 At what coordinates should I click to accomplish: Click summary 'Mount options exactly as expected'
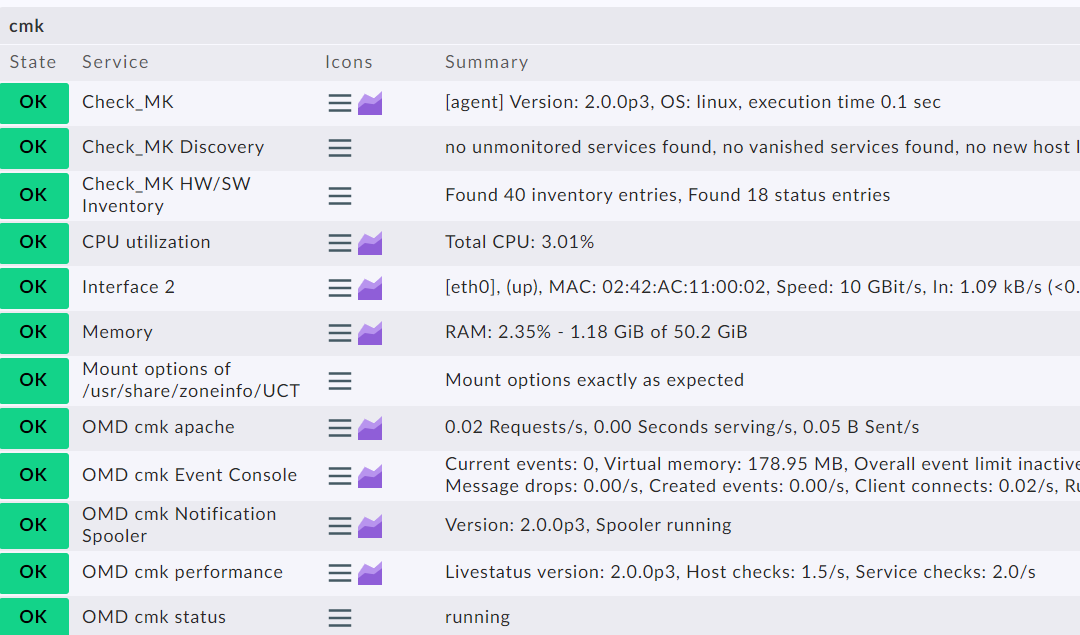pyautogui.click(x=594, y=380)
